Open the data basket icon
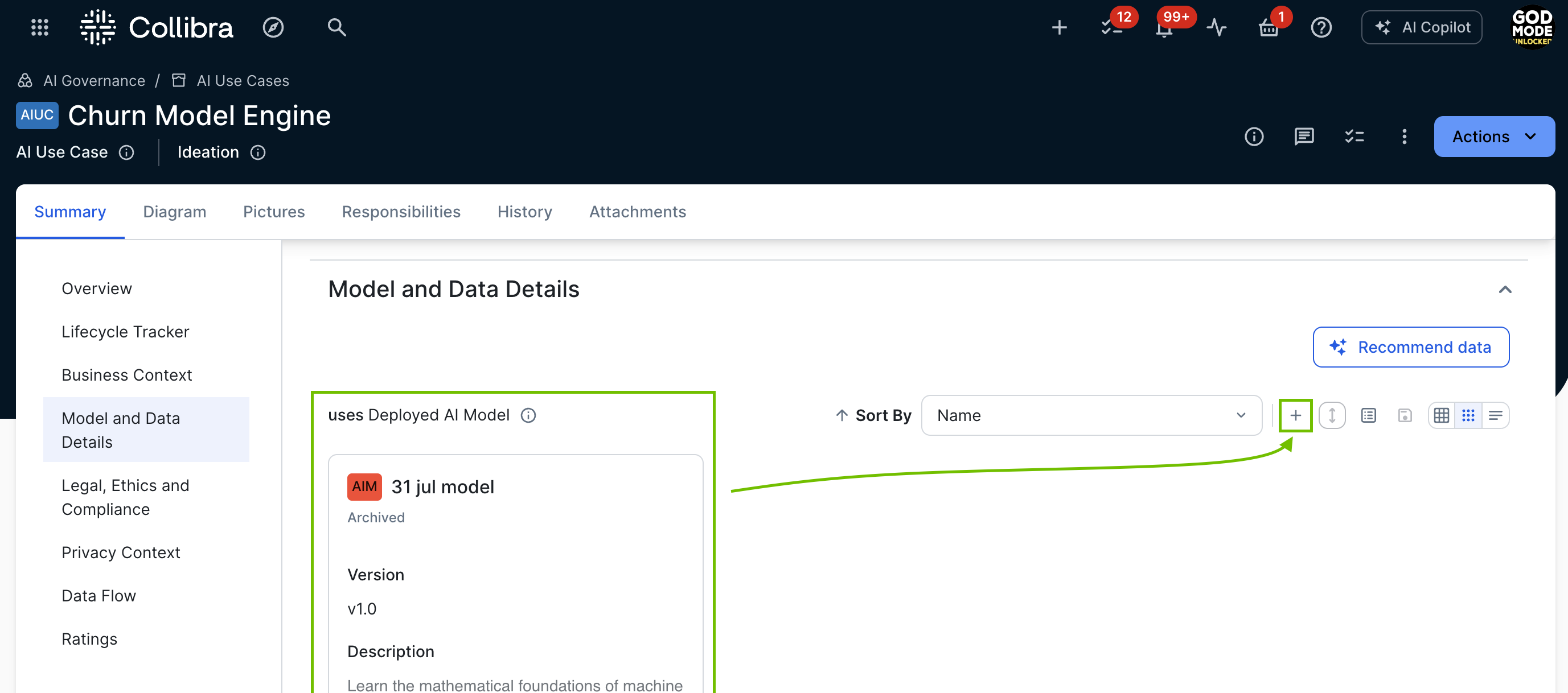1568x693 pixels. [1269, 28]
